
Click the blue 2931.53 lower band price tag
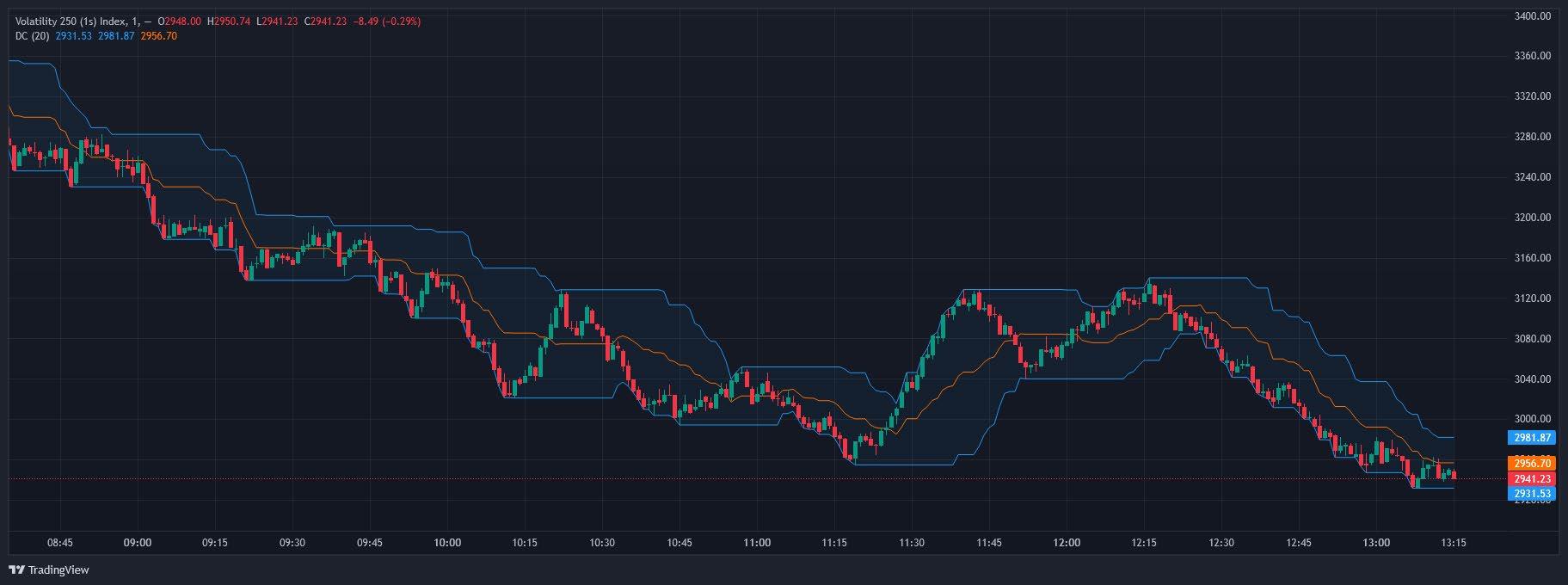coord(1531,493)
